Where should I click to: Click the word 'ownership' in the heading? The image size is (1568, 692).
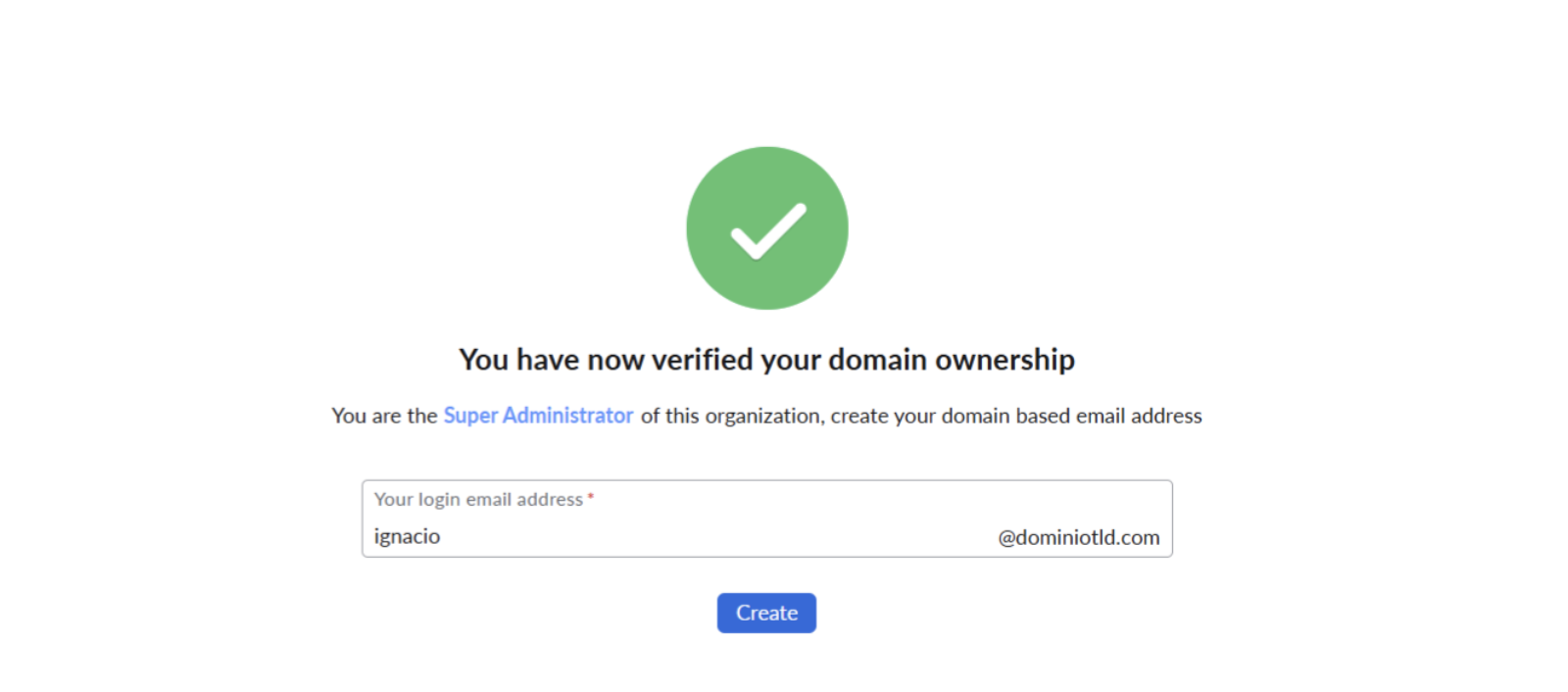pyautogui.click(x=1004, y=360)
